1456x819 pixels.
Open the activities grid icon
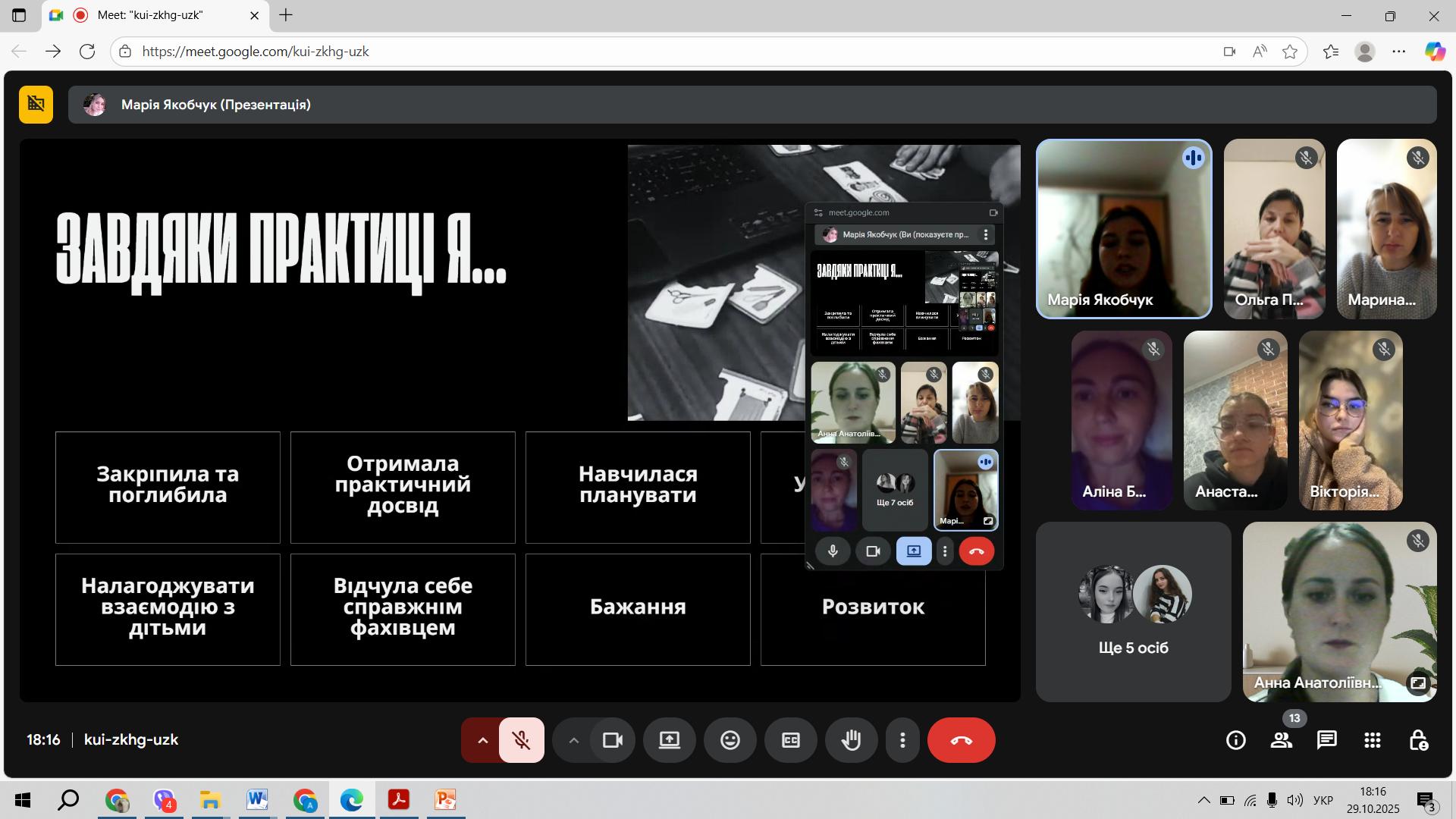click(1372, 740)
